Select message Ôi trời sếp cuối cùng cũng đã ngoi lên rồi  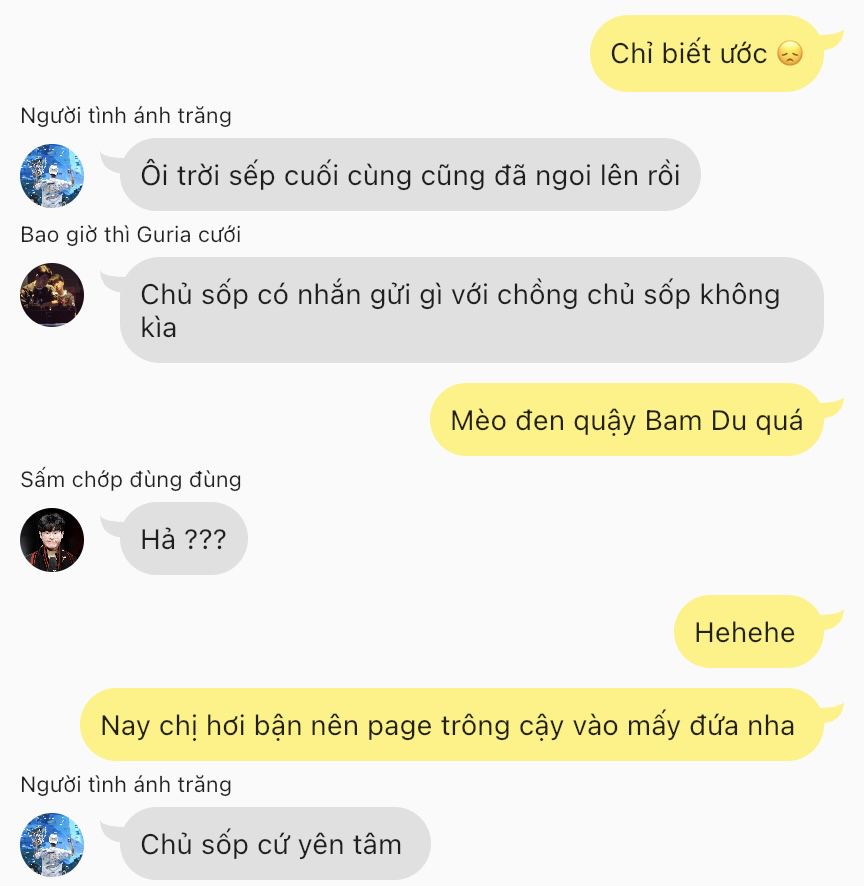coord(410,175)
